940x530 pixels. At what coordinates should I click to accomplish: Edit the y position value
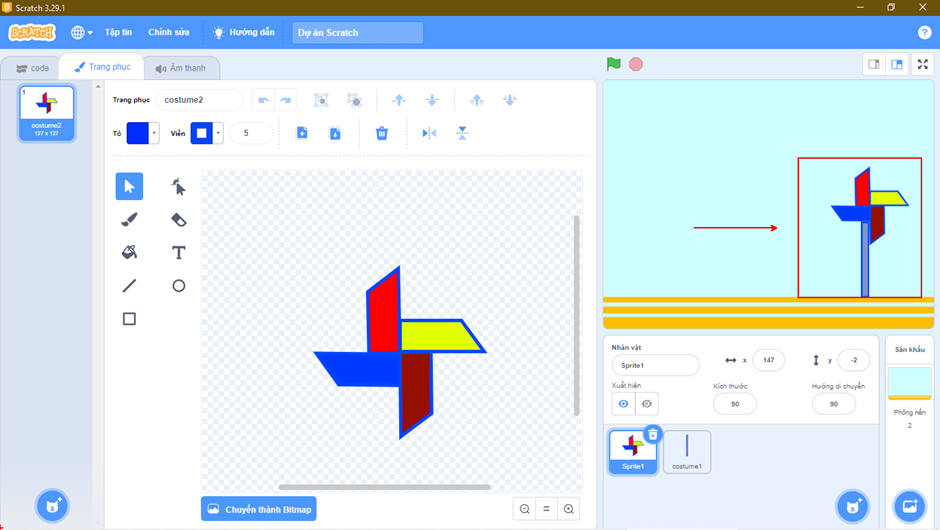click(x=854, y=360)
